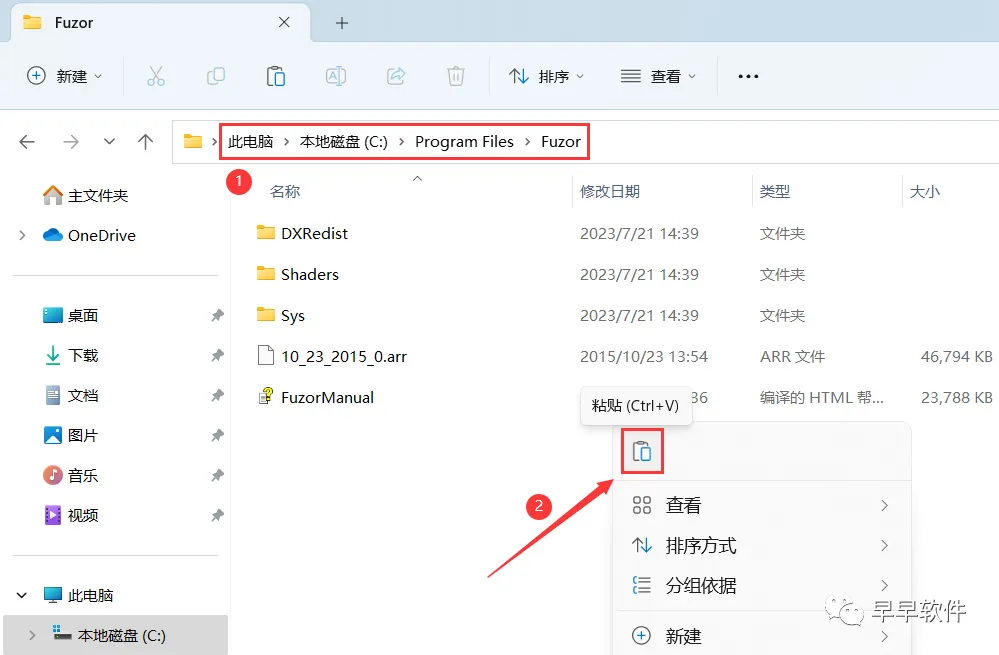The image size is (999, 655).
Task: Click 本地磁盘 (C:) in address bar
Action: [343, 141]
